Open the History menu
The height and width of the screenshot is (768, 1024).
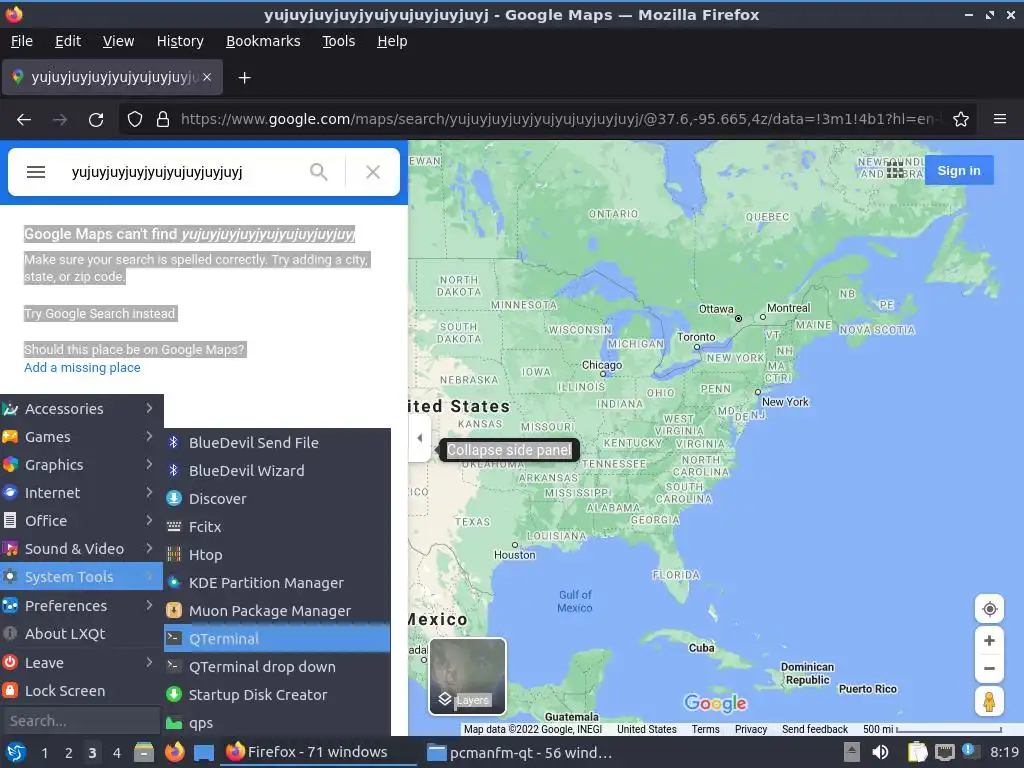(180, 41)
